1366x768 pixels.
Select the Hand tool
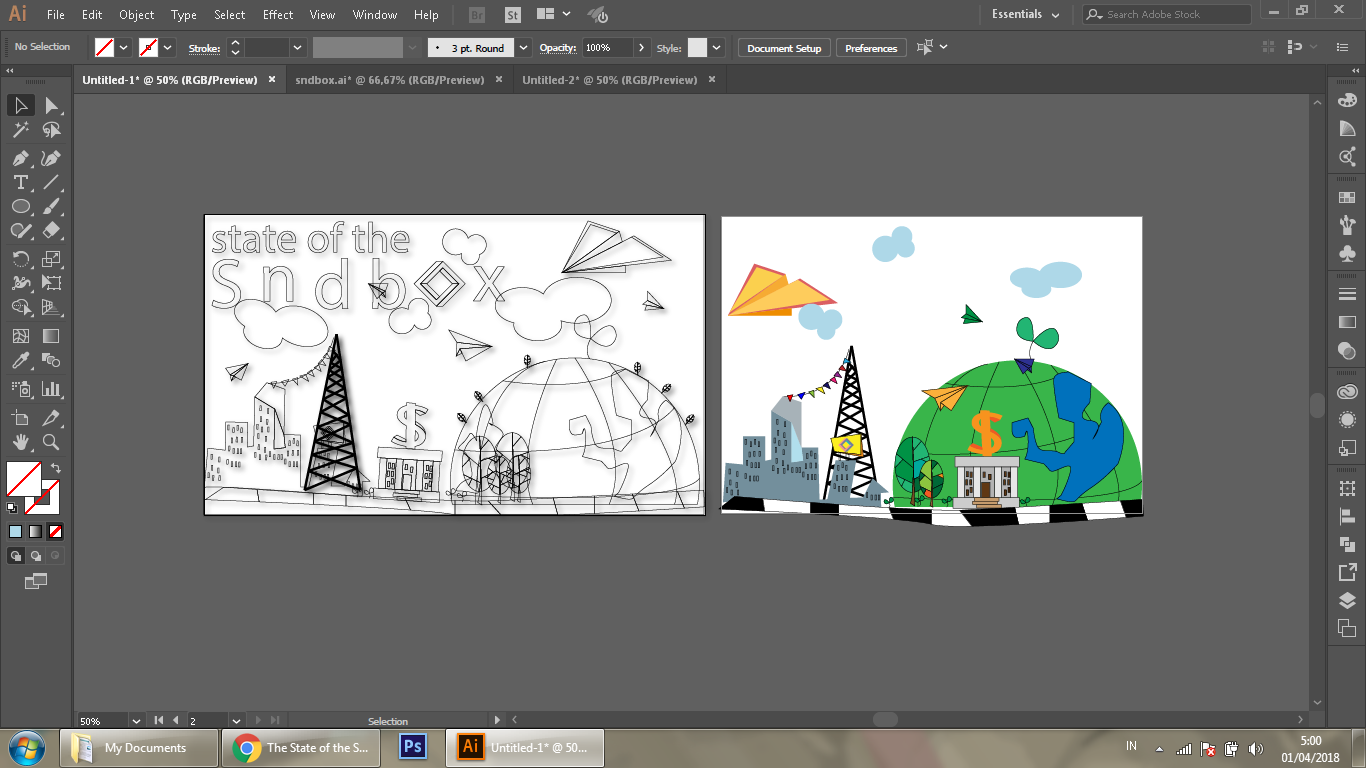20,442
